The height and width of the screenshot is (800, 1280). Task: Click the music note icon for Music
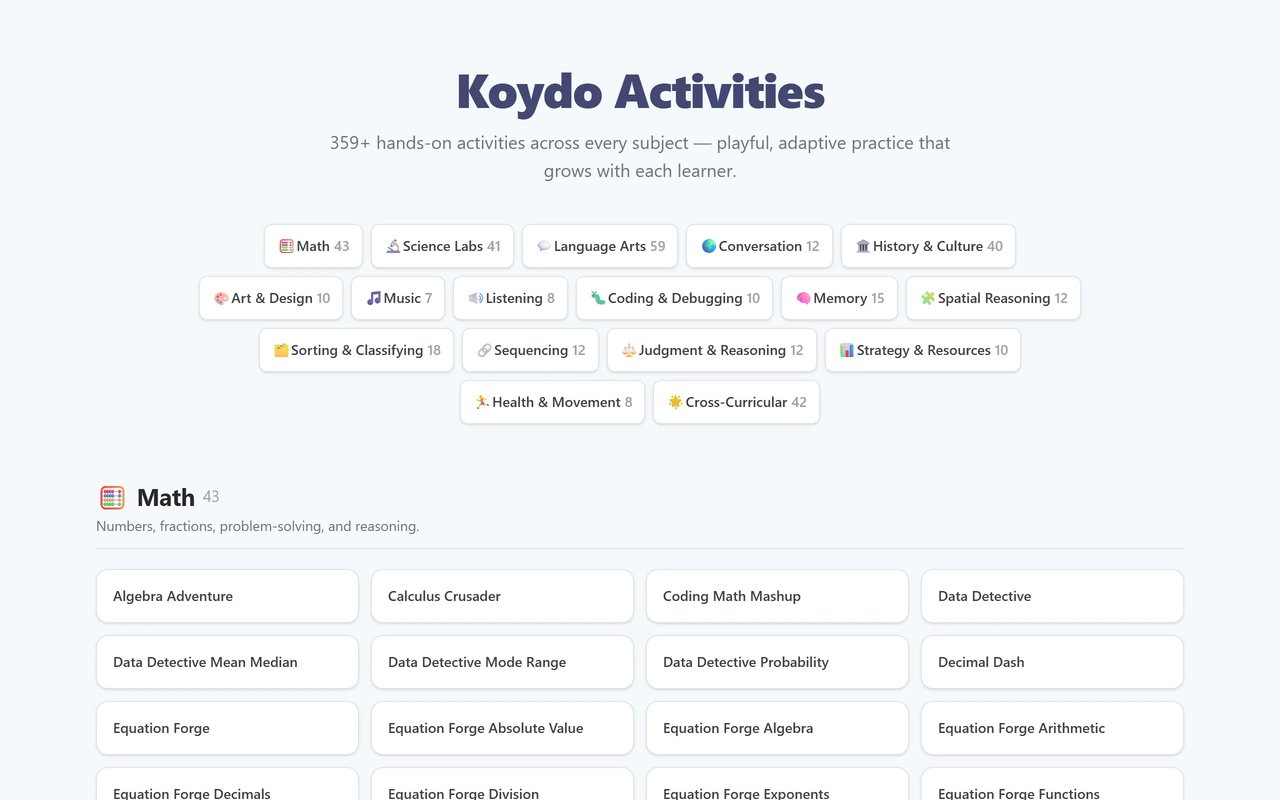(374, 298)
